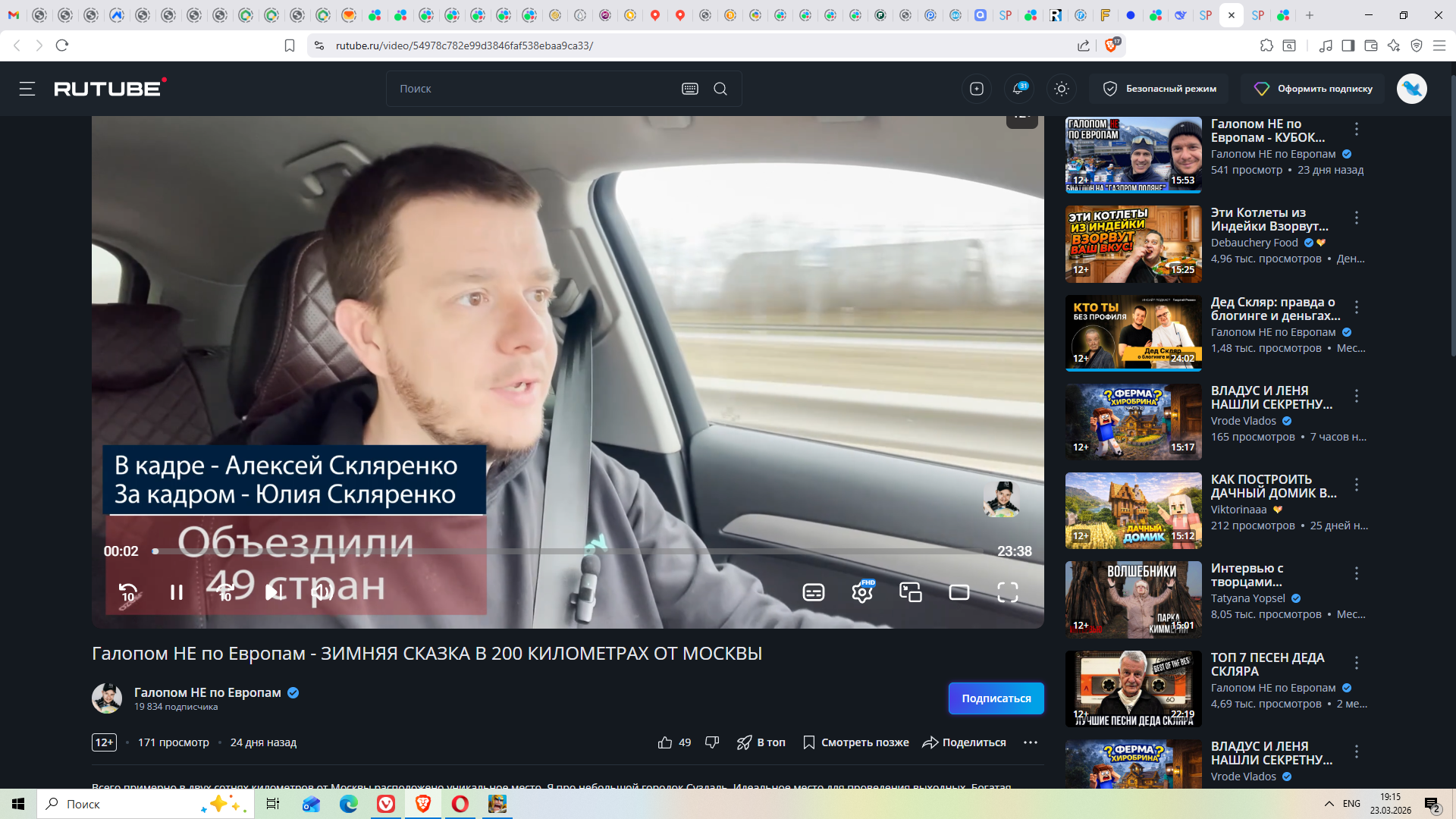Click the video progress bar
Viewport: 1456px width, 819px height.
pos(569,551)
